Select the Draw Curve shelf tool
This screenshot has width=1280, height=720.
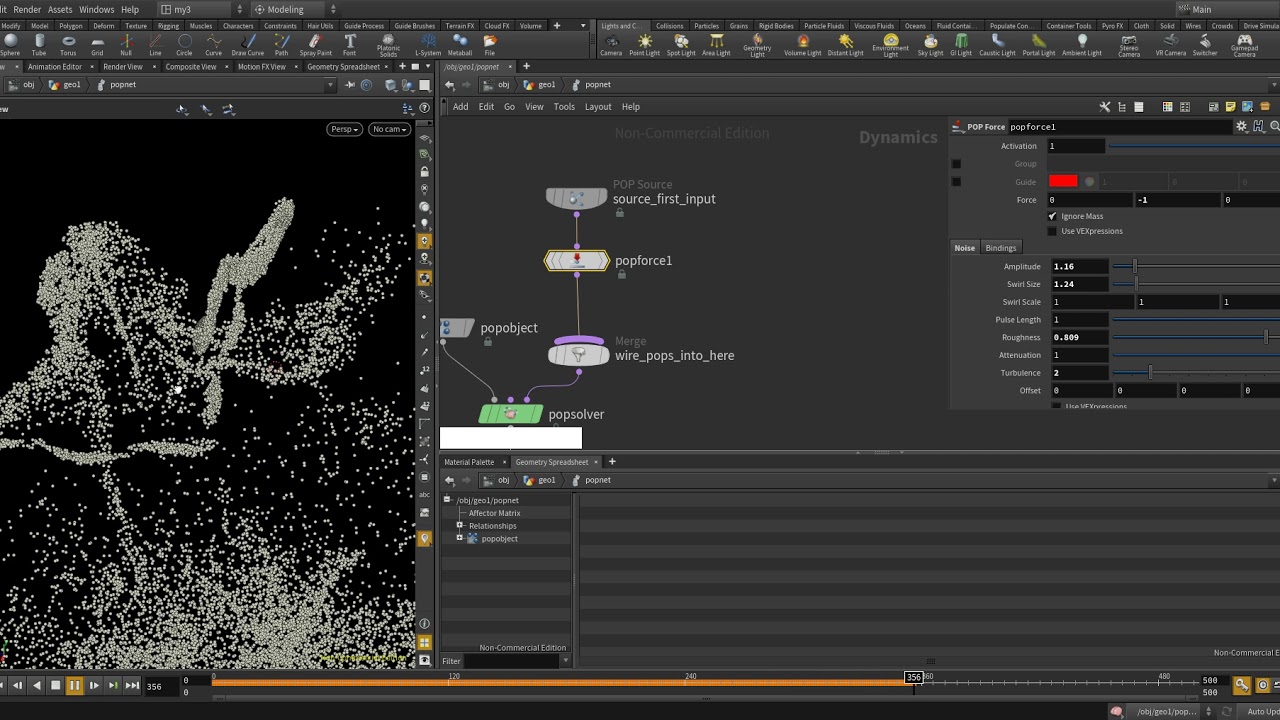pos(247,45)
